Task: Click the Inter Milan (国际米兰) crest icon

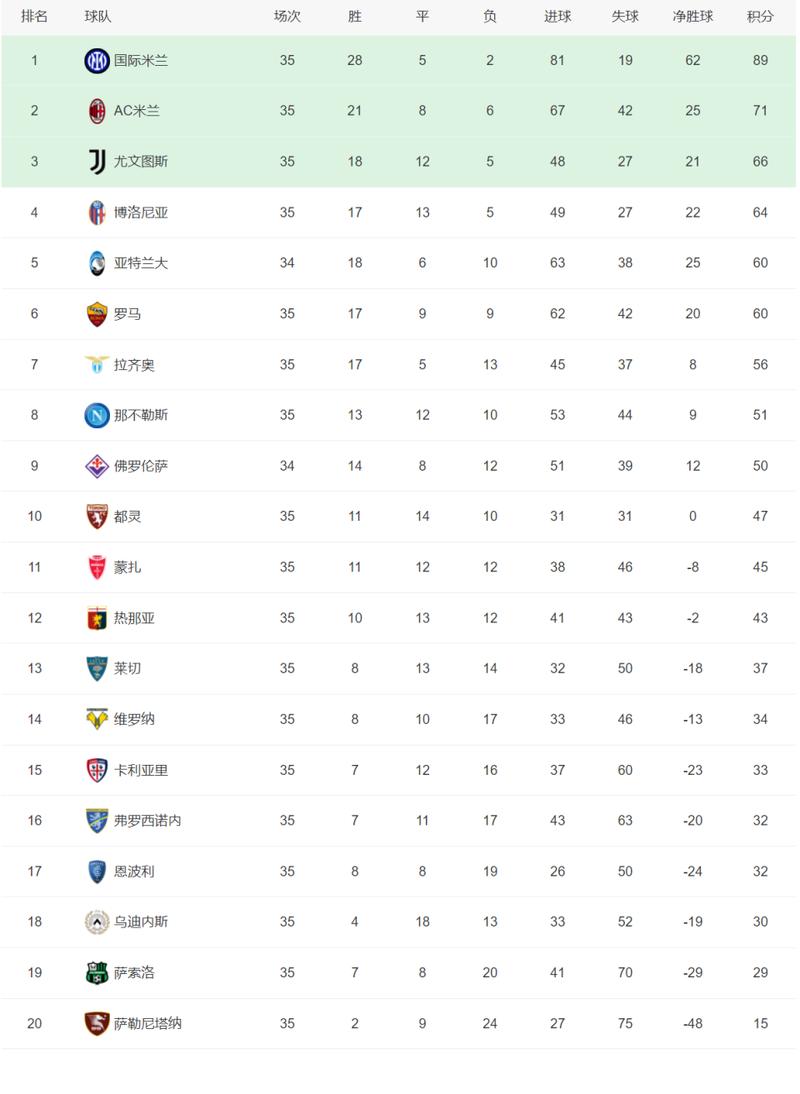Action: [x=97, y=61]
